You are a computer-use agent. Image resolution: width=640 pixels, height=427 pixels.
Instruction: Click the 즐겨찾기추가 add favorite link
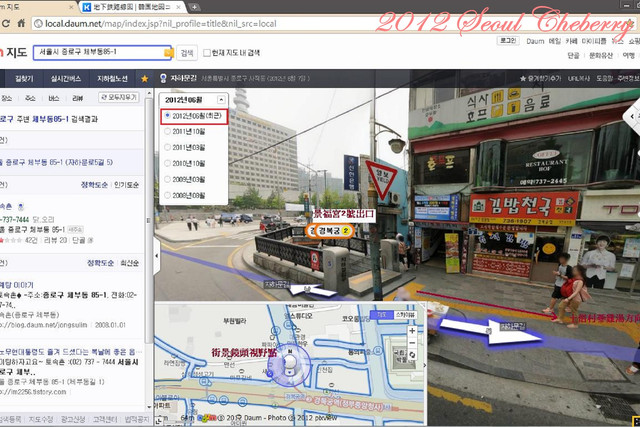coord(540,78)
